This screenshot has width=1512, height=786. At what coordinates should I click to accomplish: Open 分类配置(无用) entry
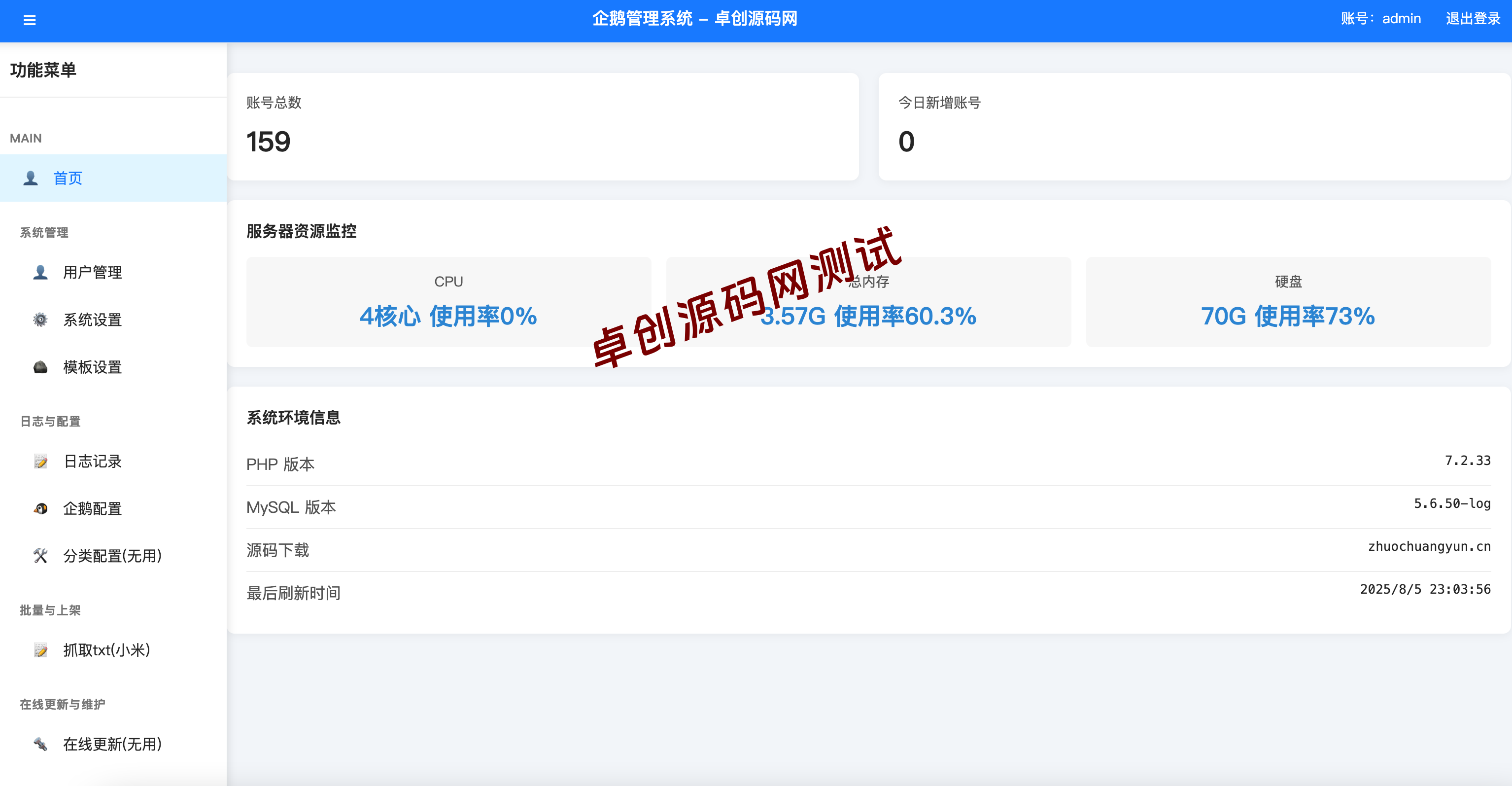coord(113,556)
